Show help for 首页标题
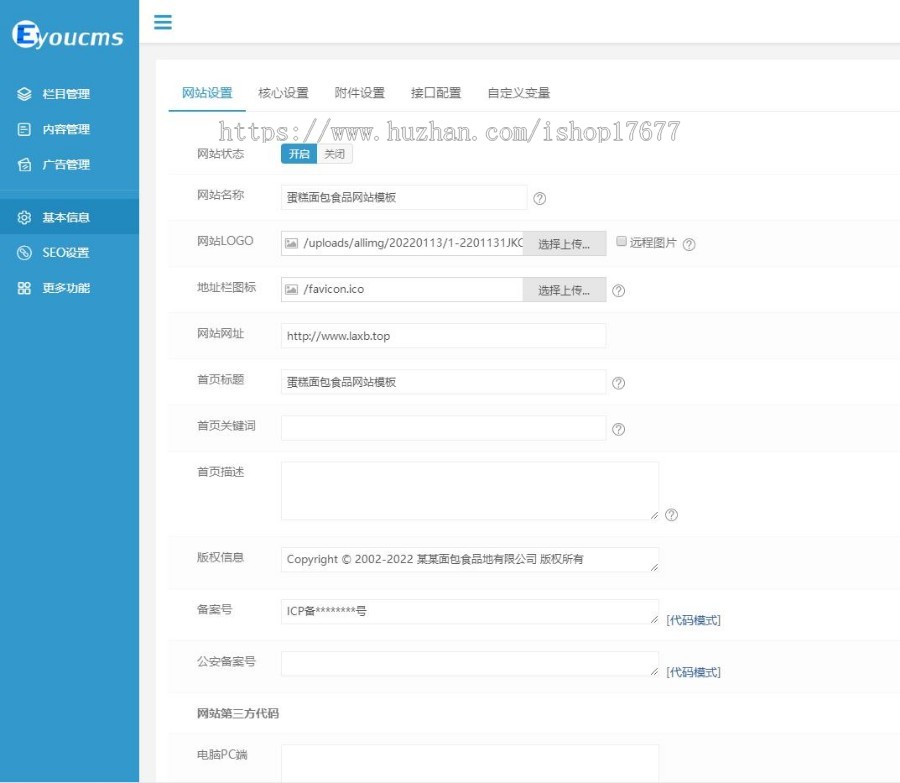900x783 pixels. 618,383
